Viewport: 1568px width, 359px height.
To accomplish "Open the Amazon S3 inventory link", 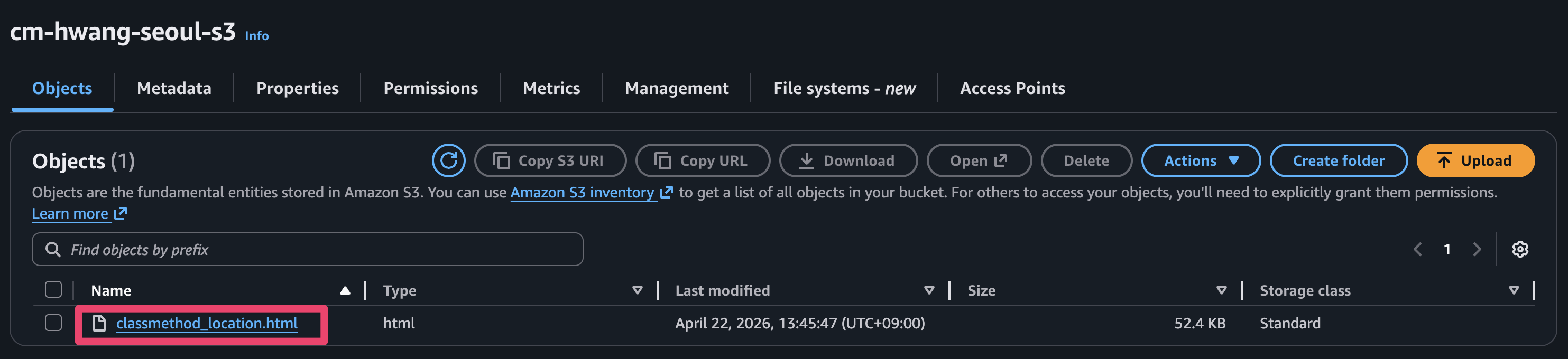I will point(583,193).
